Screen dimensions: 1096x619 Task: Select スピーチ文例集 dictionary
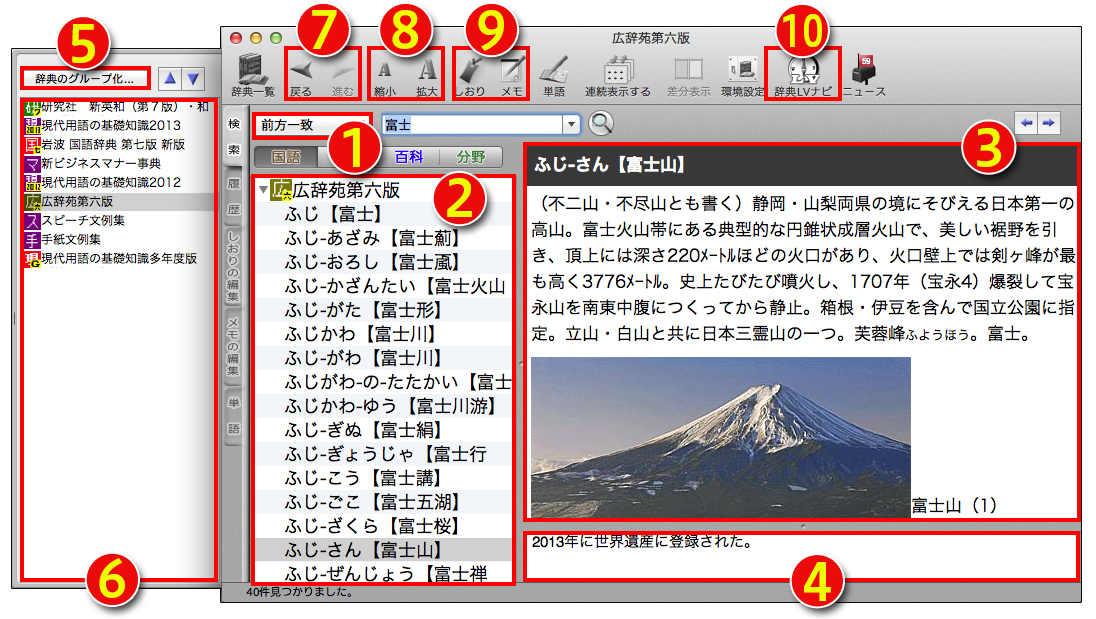119,220
